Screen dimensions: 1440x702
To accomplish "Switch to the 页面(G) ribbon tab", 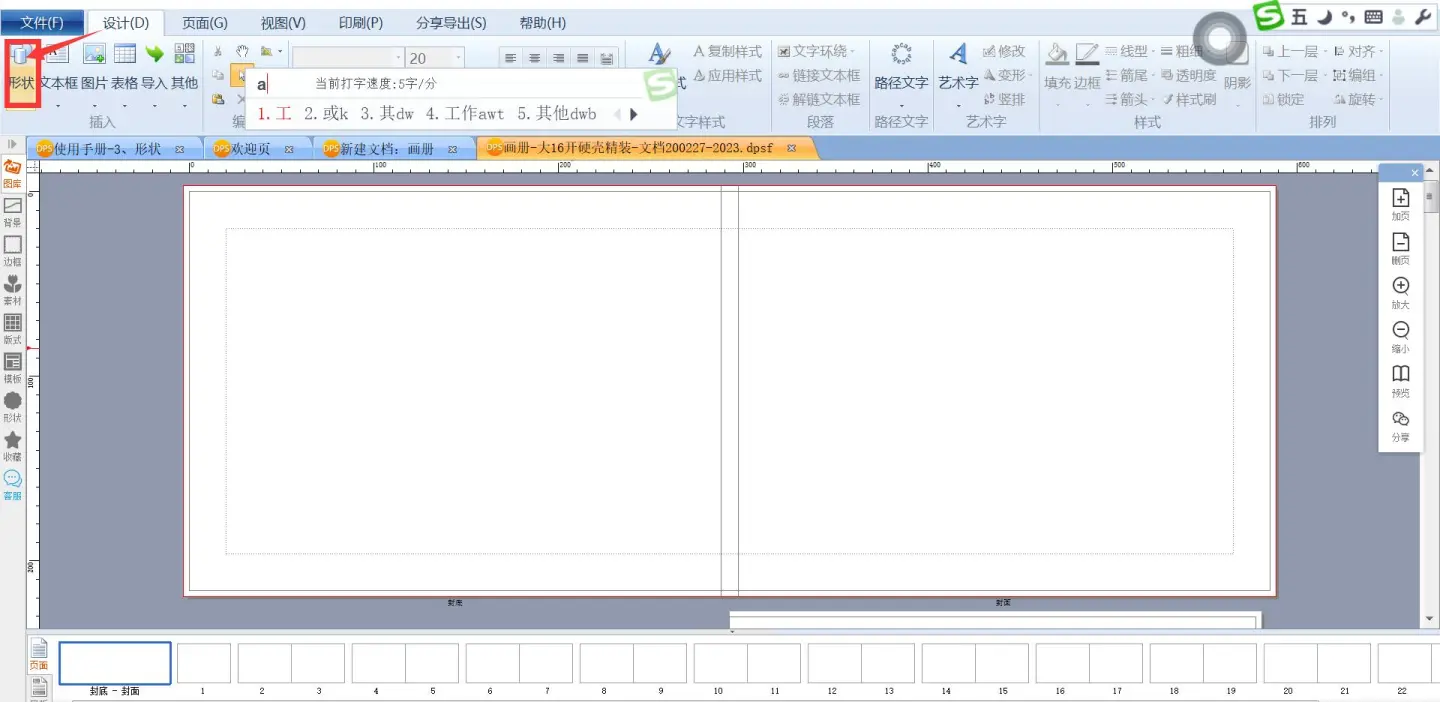I will click(x=204, y=23).
